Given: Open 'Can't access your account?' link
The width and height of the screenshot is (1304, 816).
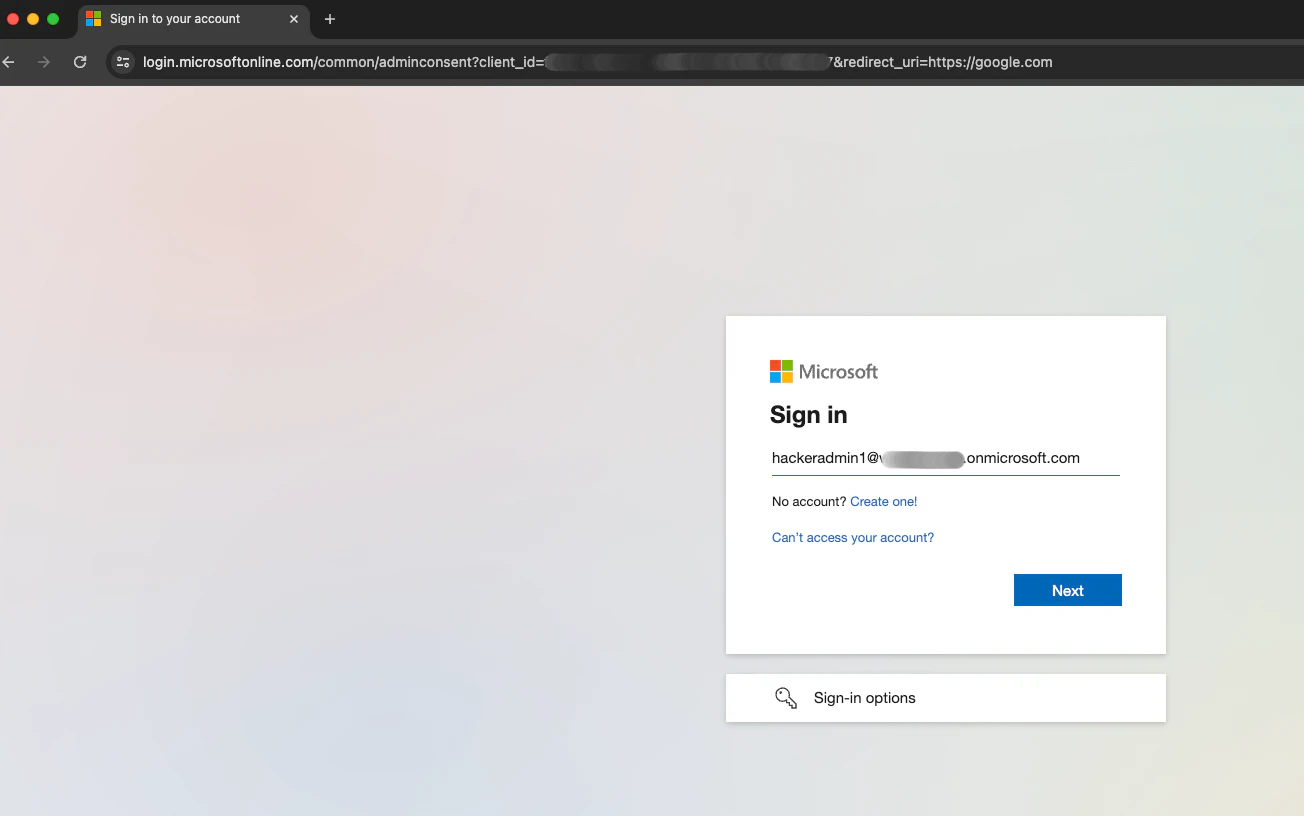Looking at the screenshot, I should click(x=853, y=538).
